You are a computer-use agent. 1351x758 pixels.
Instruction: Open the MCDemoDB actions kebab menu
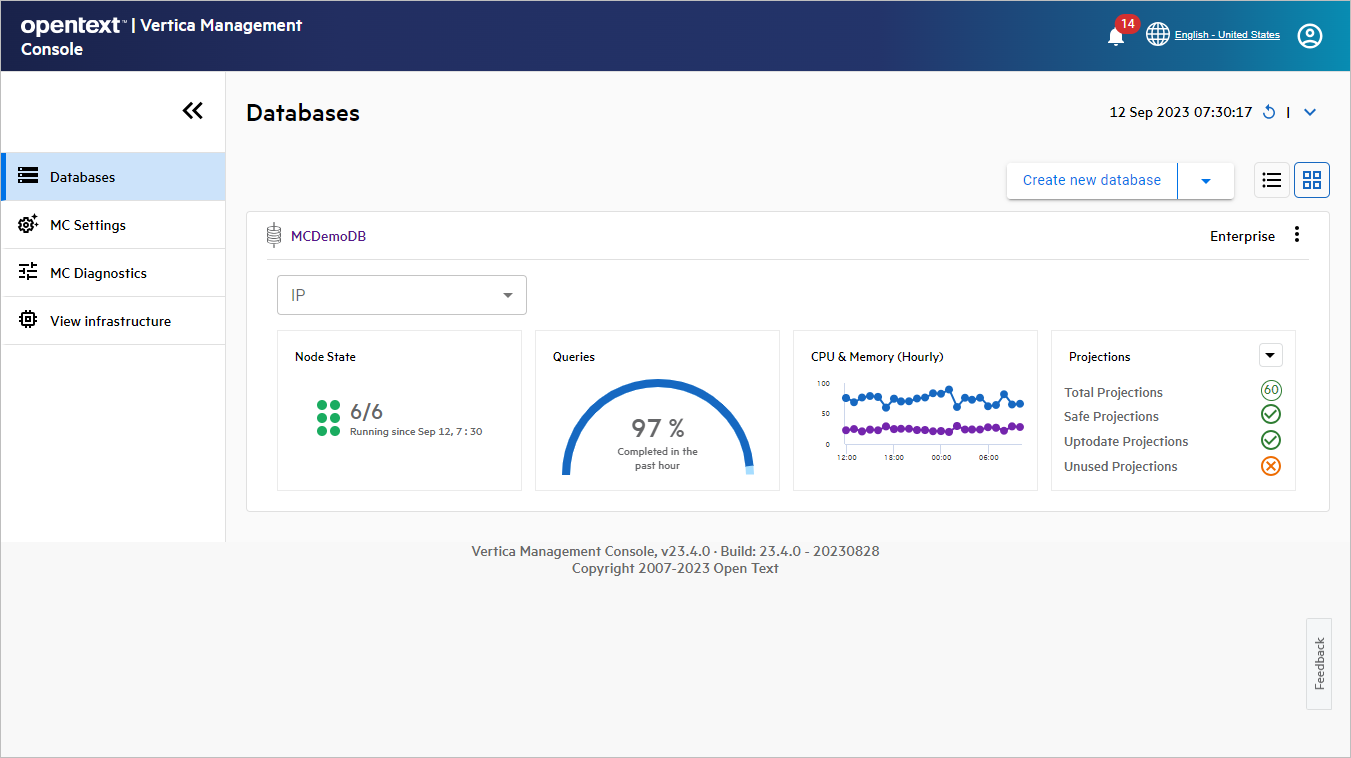[x=1297, y=234]
